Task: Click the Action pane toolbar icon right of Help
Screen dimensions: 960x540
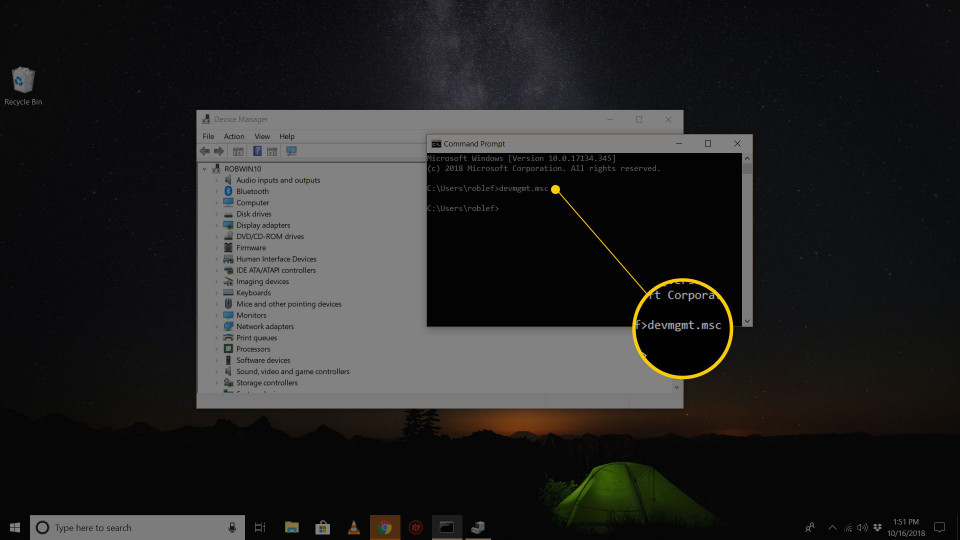Action: [272, 151]
